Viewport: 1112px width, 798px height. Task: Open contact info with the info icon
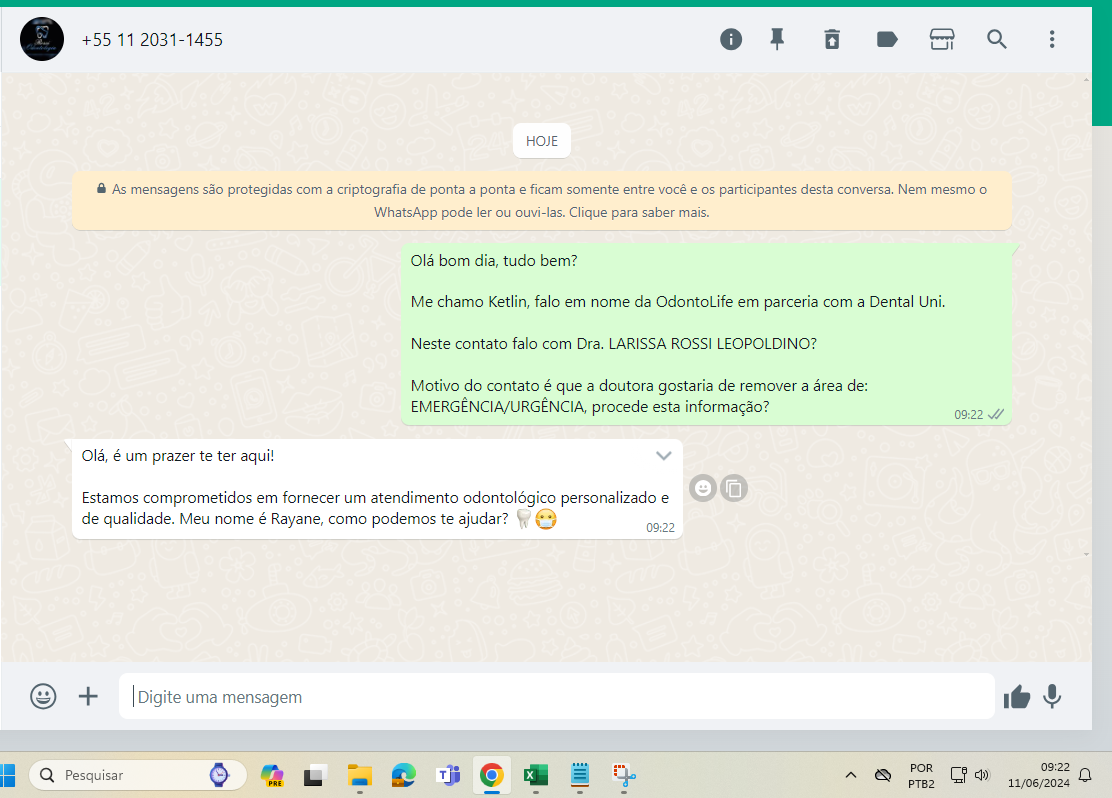[731, 39]
